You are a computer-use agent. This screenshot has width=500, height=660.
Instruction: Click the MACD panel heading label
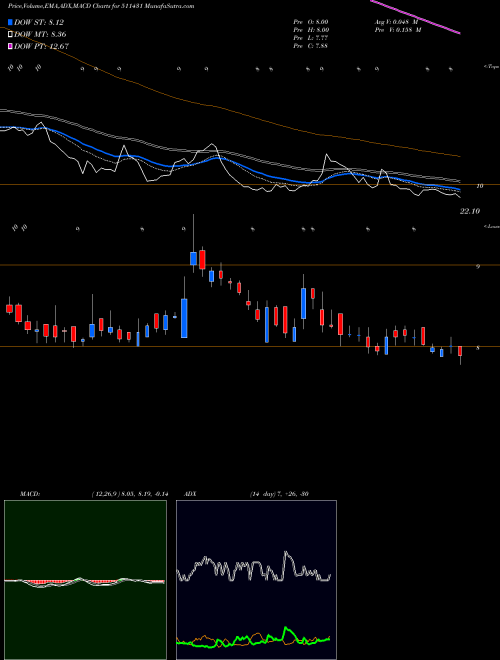pos(30,494)
